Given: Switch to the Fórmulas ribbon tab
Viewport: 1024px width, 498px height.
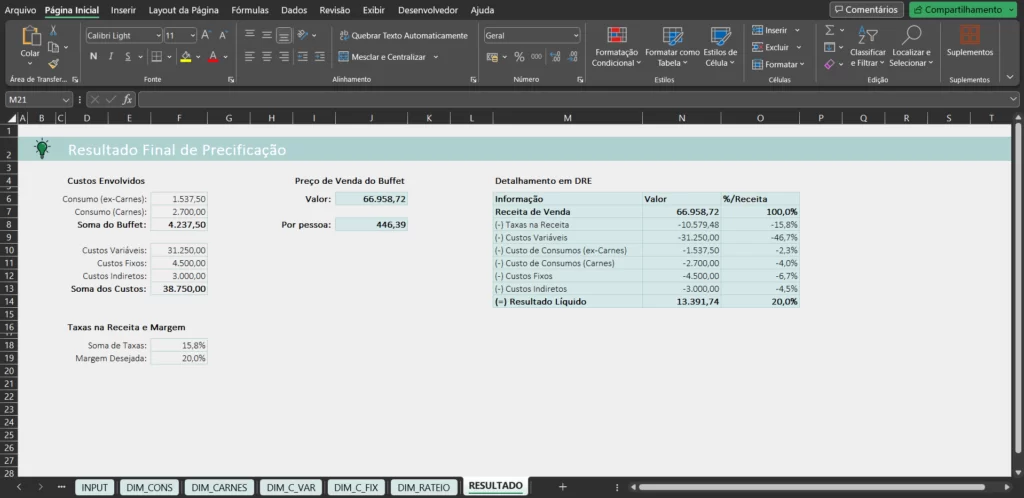Looking at the screenshot, I should pyautogui.click(x=250, y=10).
